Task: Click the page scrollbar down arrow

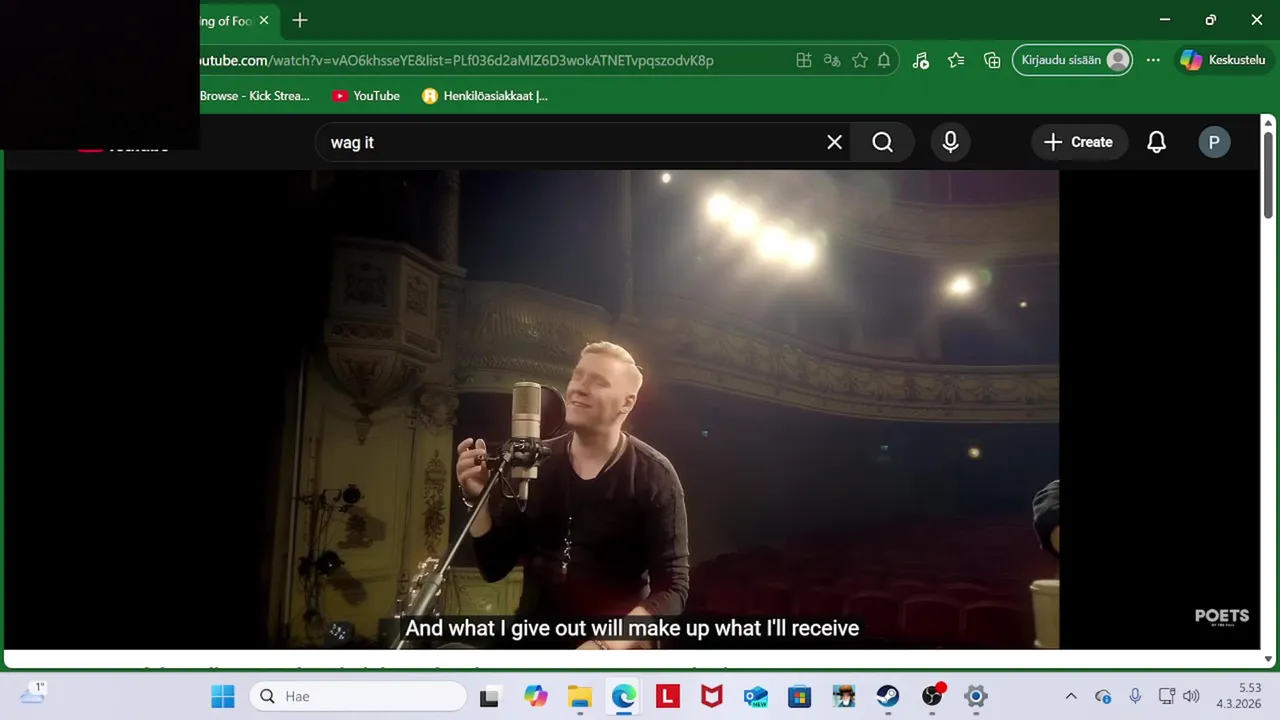Action: (x=1269, y=659)
